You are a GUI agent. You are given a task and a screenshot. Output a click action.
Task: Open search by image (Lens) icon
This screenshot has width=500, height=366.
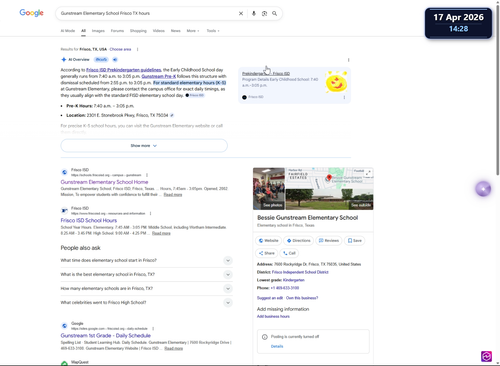point(264,13)
